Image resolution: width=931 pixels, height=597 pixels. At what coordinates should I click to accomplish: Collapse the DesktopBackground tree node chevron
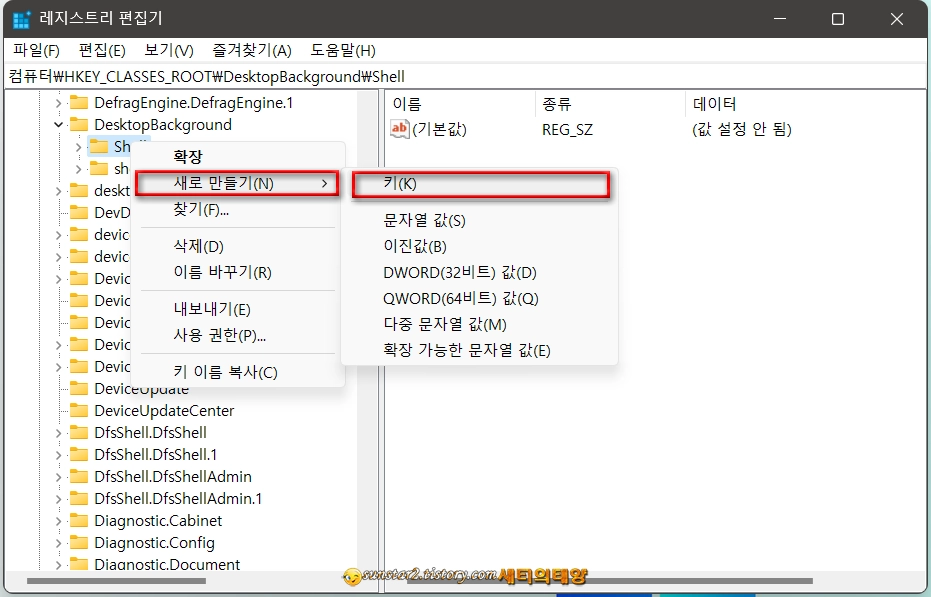coord(58,124)
